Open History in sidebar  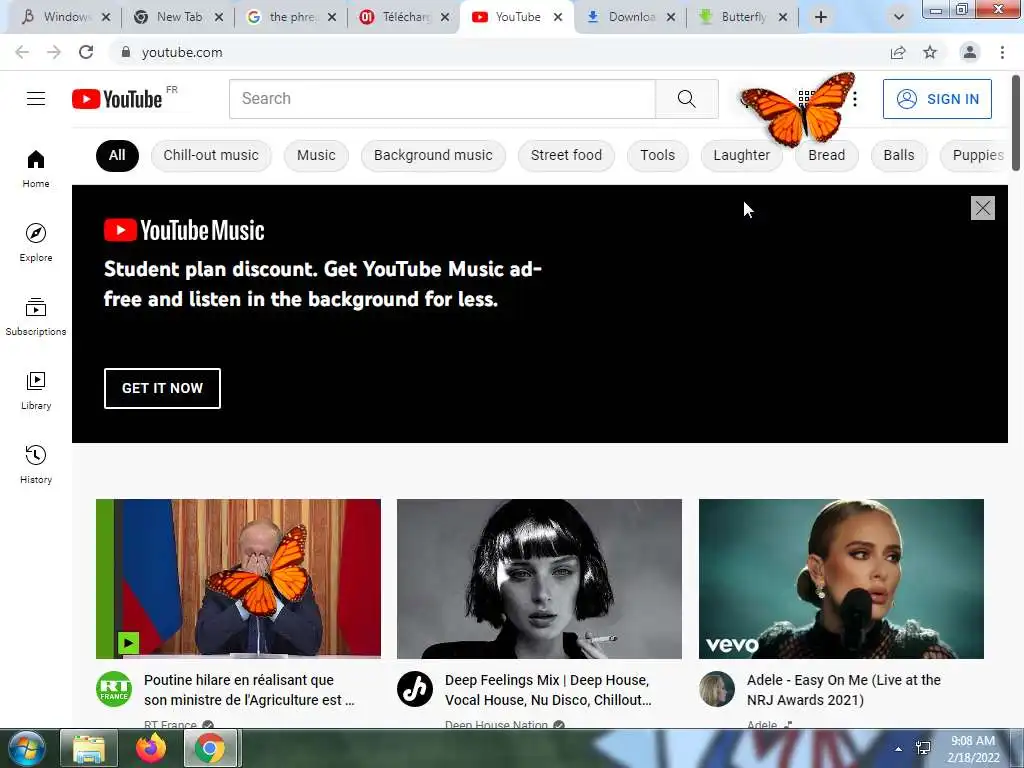(x=36, y=464)
